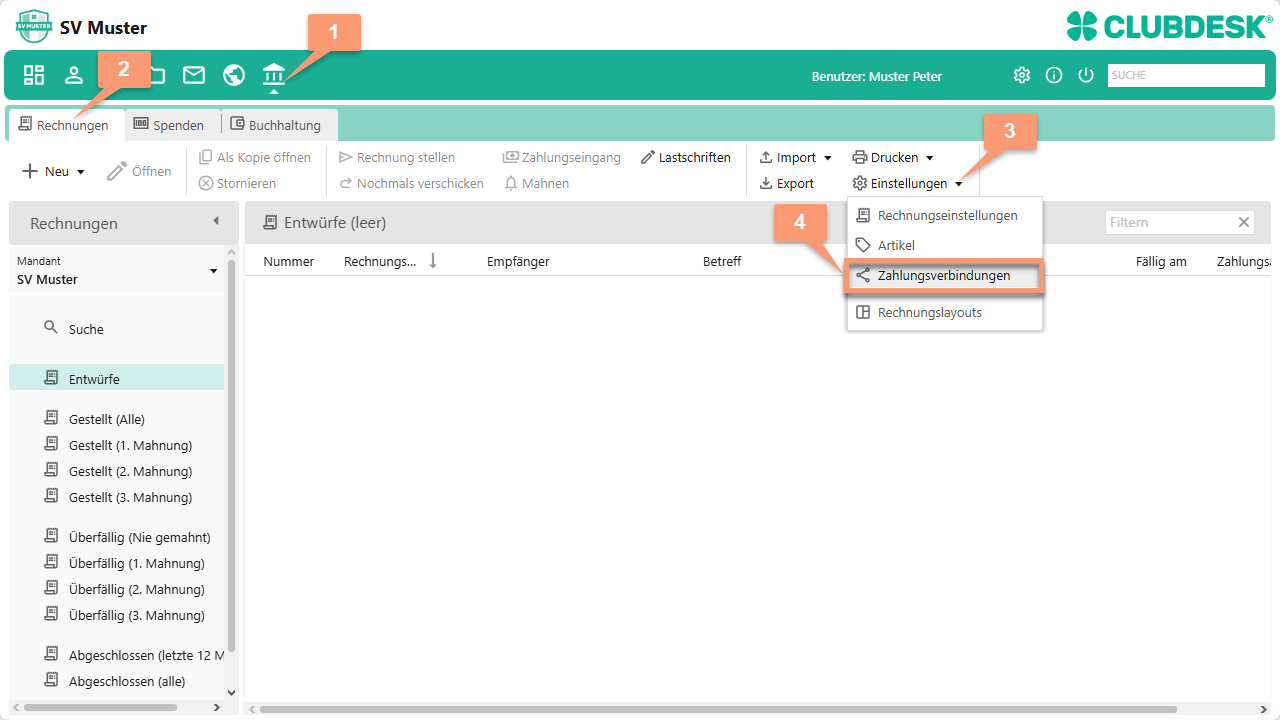
Task: Open global settings gear icon
Action: (1022, 75)
